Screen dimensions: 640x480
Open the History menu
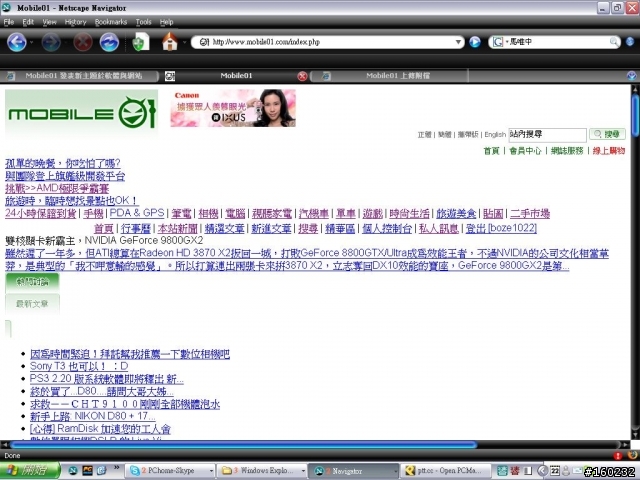click(76, 22)
